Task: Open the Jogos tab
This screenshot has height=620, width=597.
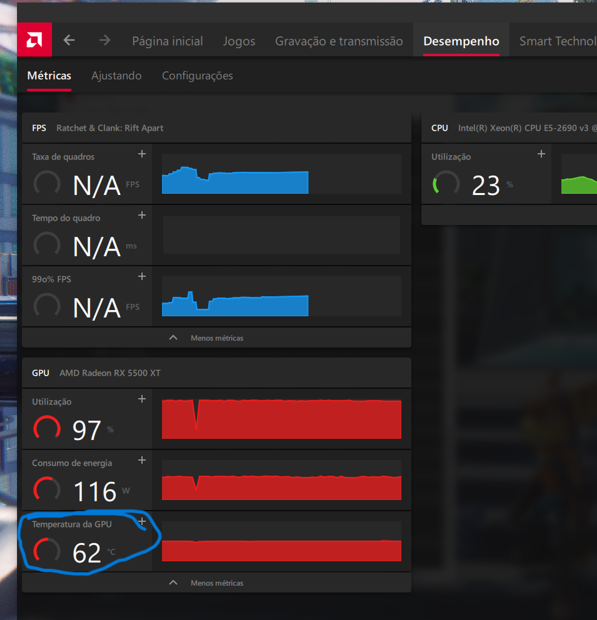Action: point(239,41)
